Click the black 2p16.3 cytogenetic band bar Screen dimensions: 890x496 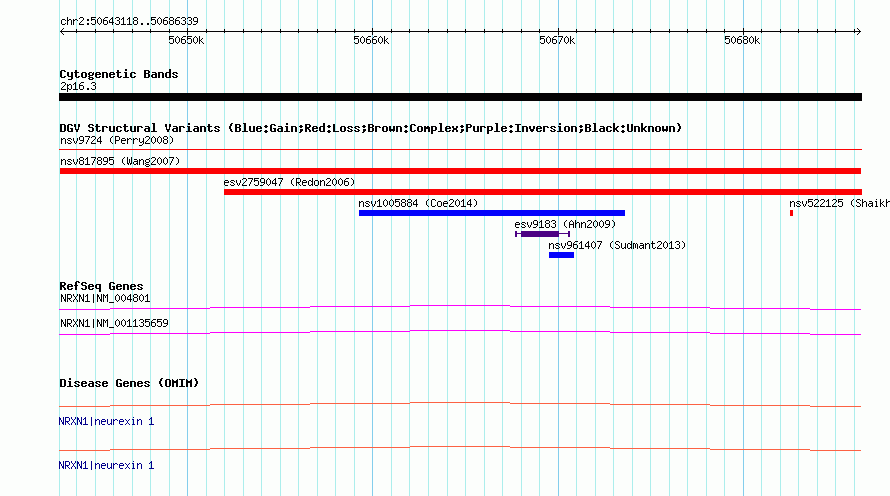(x=460, y=97)
